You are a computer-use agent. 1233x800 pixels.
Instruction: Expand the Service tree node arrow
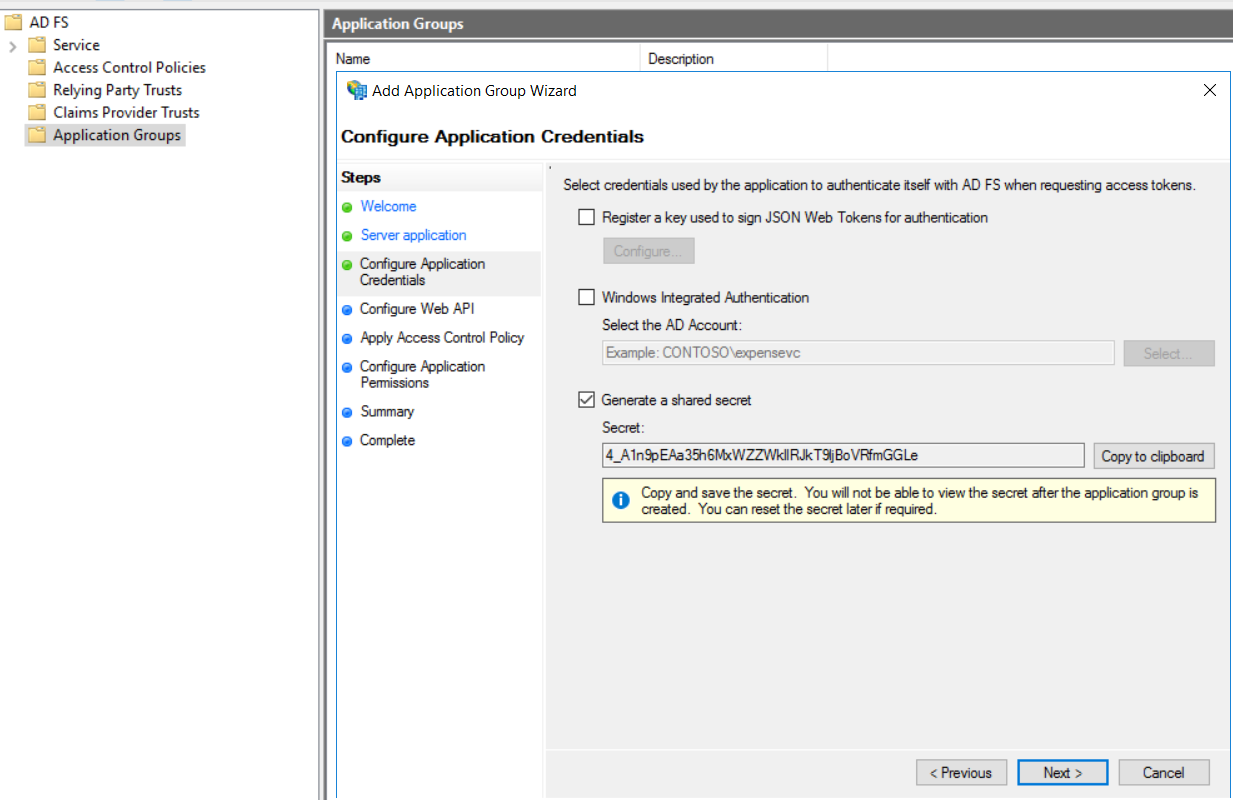point(13,46)
